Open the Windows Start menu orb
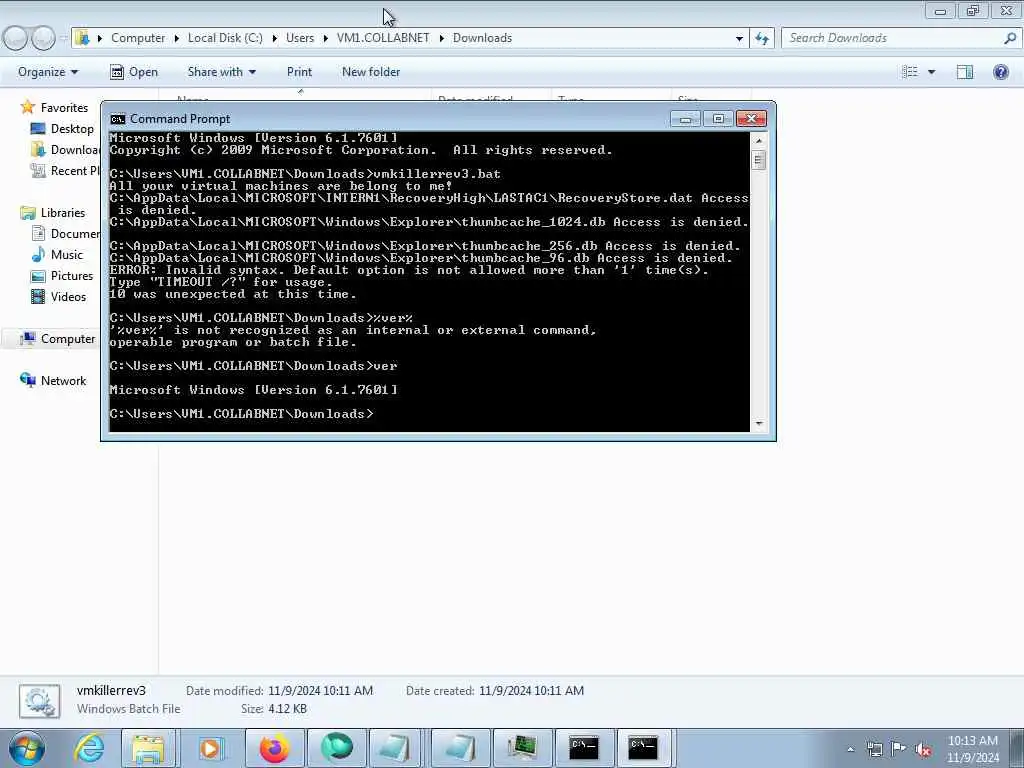 (27, 748)
